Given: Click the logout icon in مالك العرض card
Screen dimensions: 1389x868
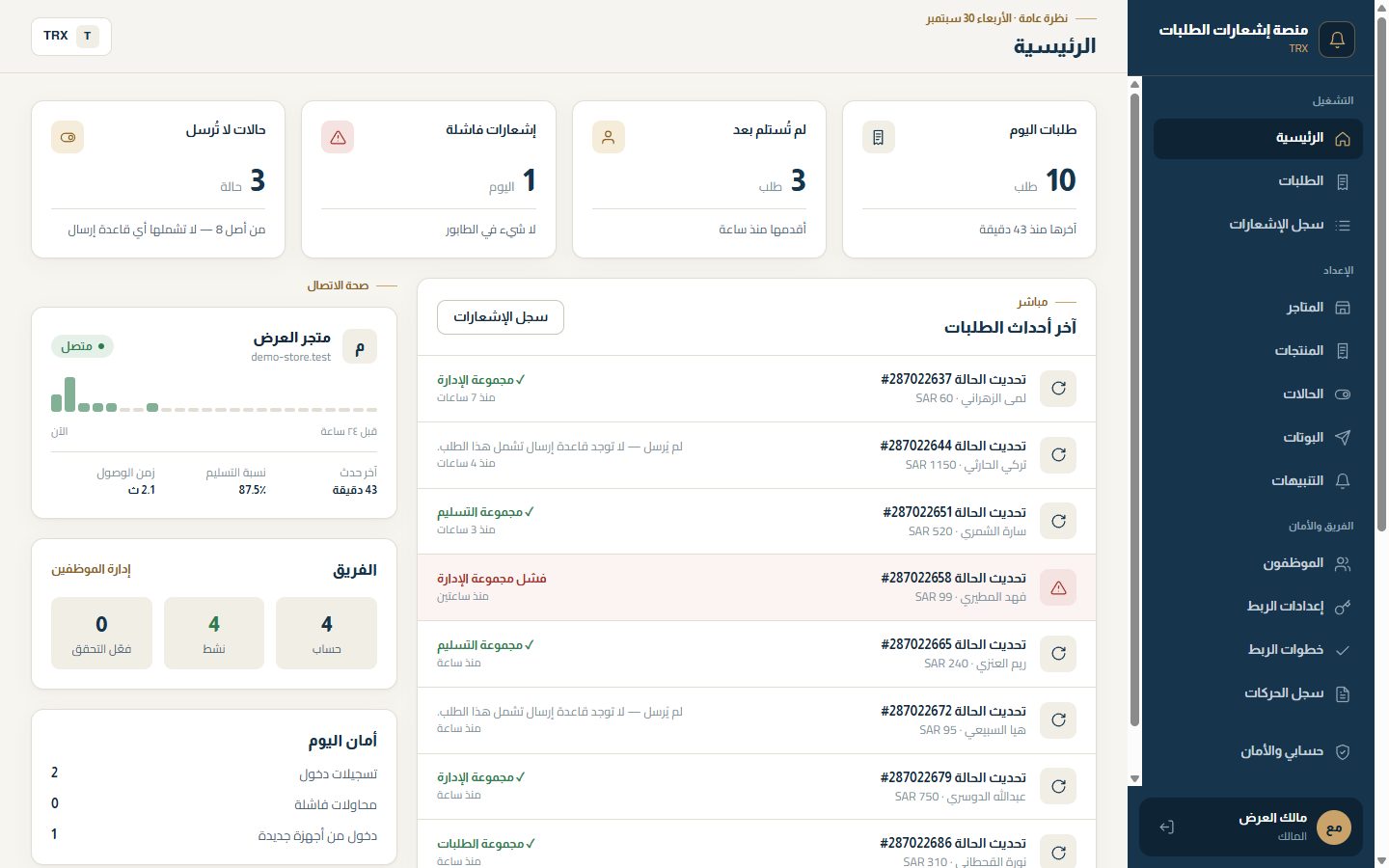Looking at the screenshot, I should click(1166, 827).
